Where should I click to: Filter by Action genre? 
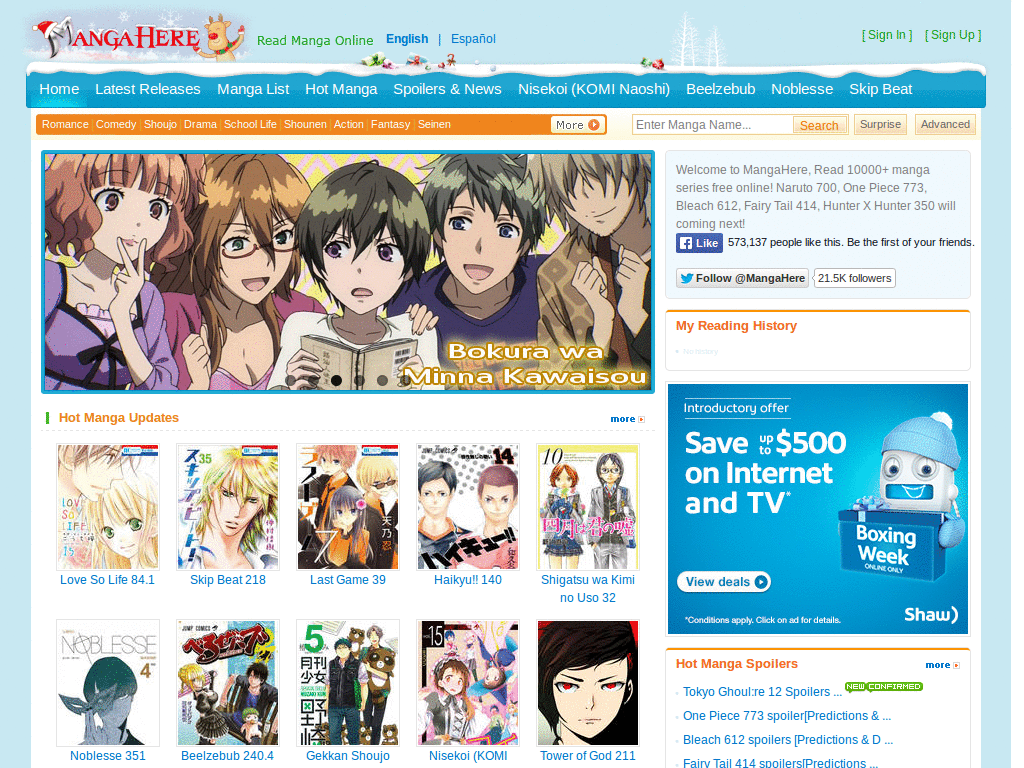pos(348,125)
